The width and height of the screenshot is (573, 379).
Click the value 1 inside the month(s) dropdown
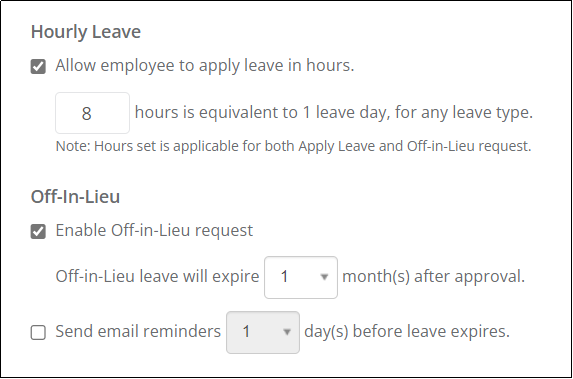(284, 277)
